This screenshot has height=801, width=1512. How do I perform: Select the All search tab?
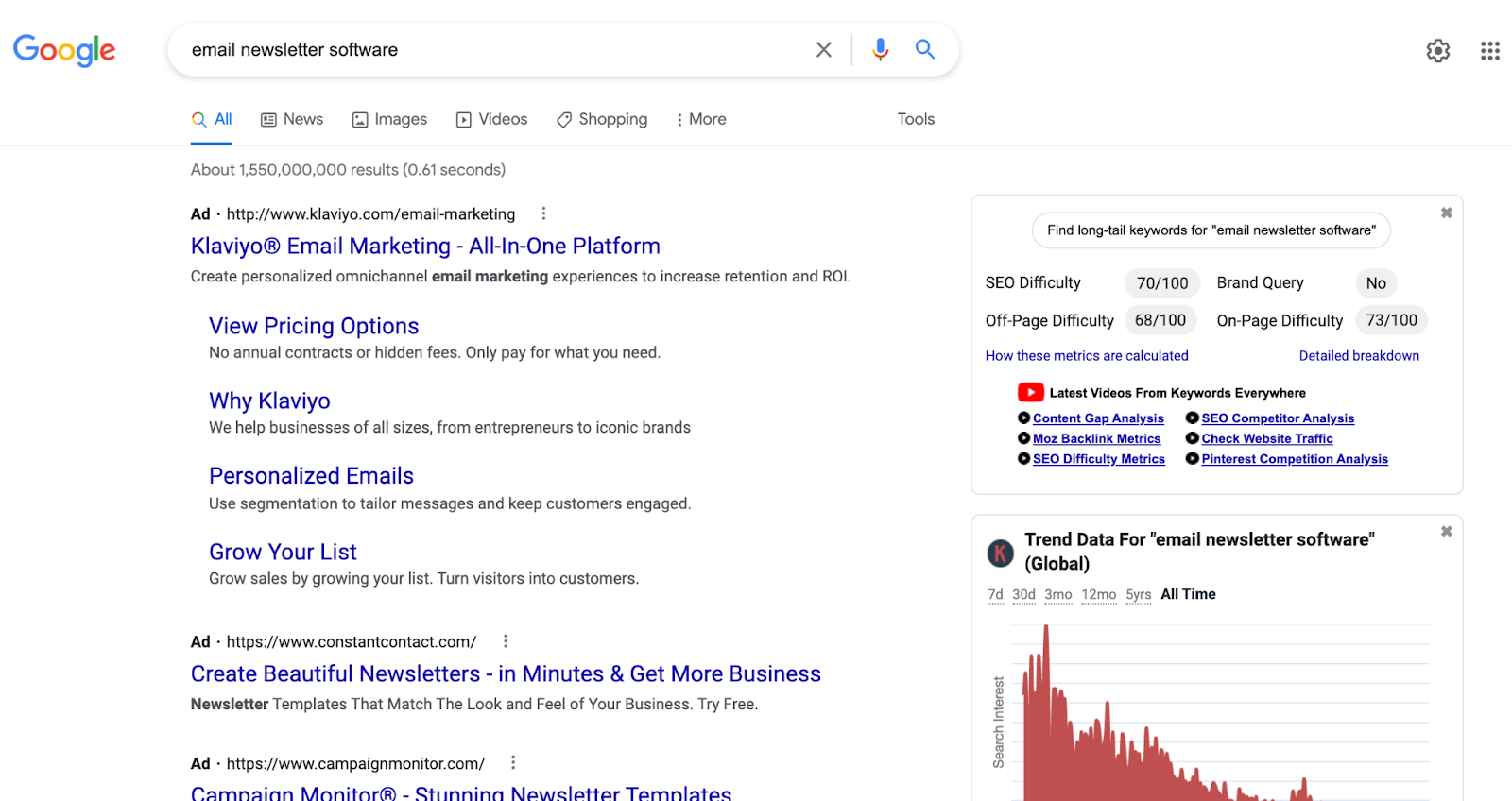[212, 119]
